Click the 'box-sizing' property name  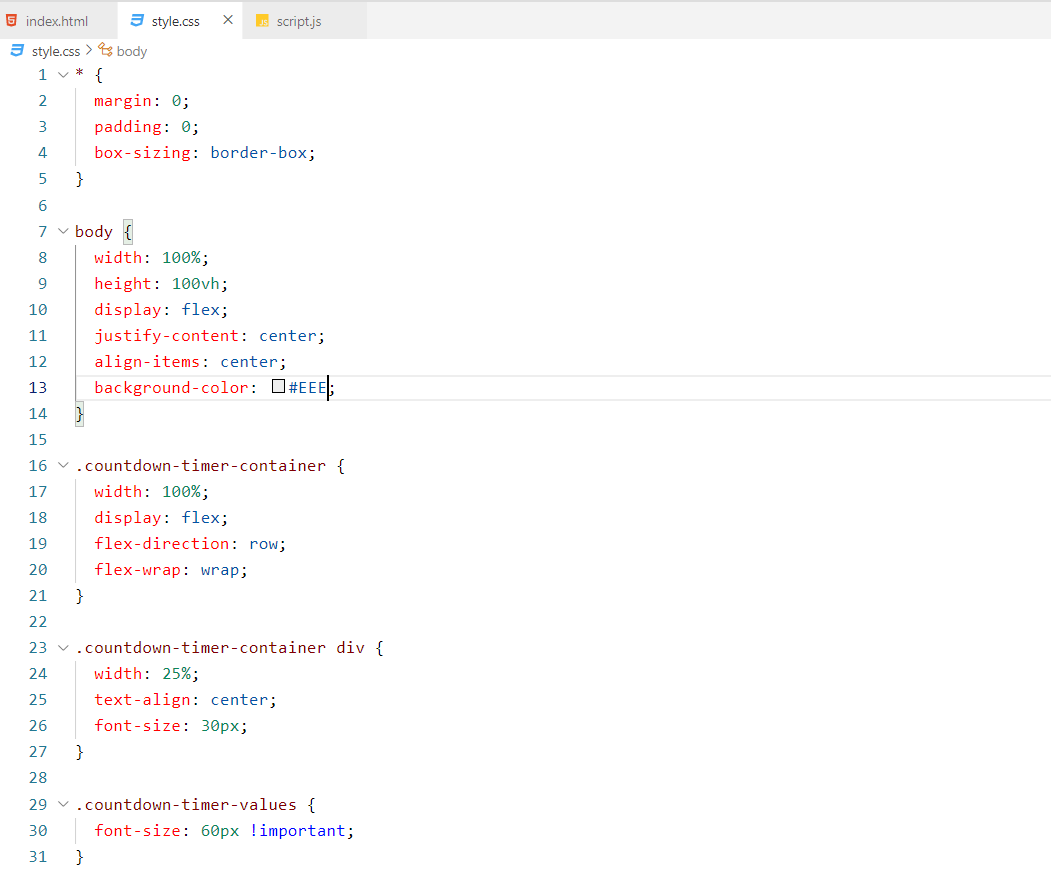(x=142, y=153)
